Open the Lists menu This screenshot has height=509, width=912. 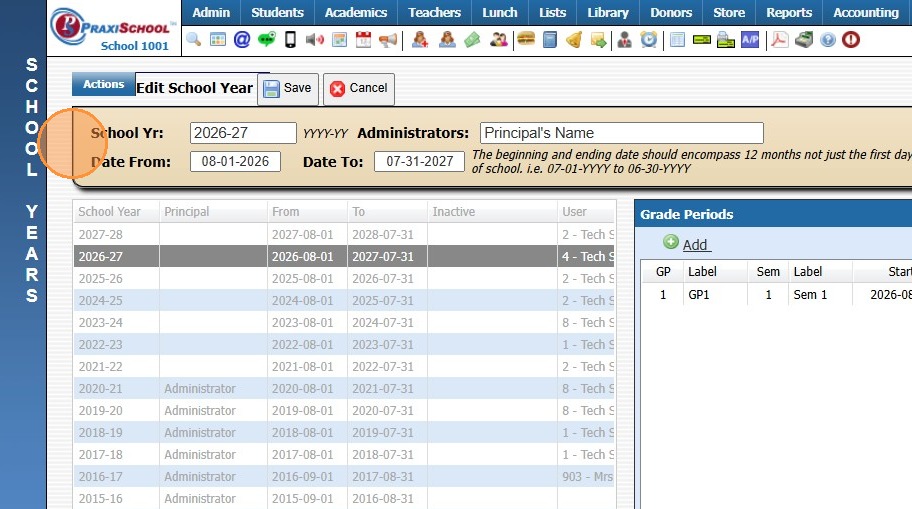(553, 12)
